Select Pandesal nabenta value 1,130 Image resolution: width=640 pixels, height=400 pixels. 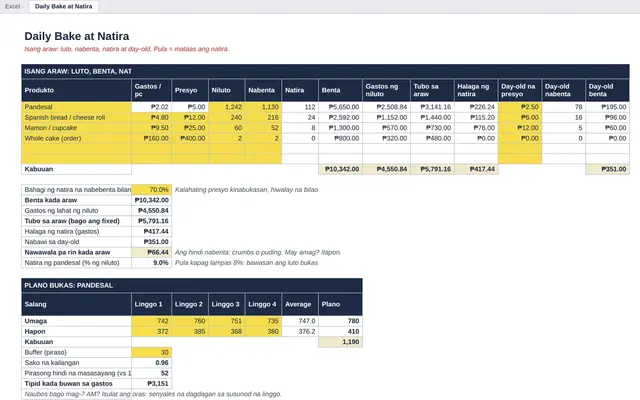263,107
